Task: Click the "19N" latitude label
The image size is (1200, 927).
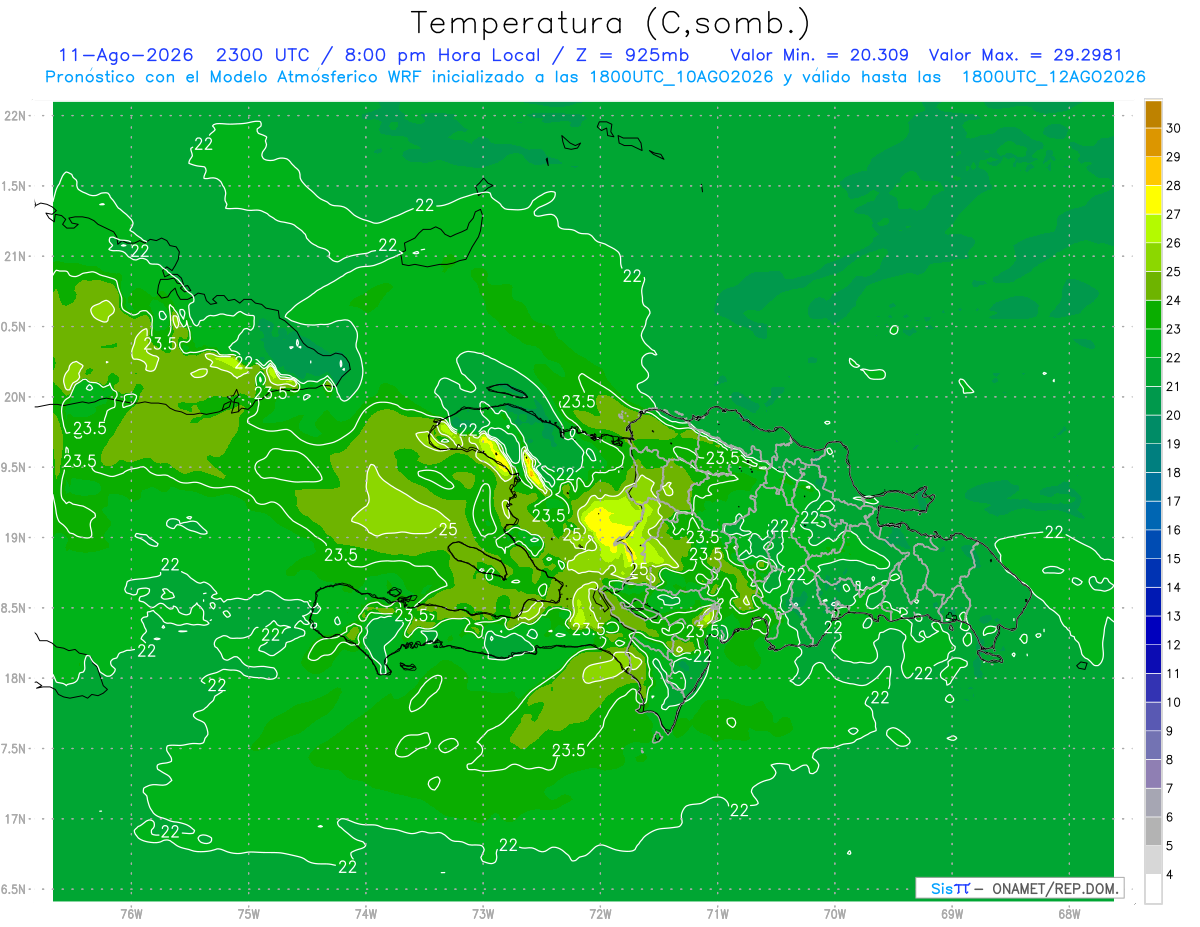Action: click(14, 537)
